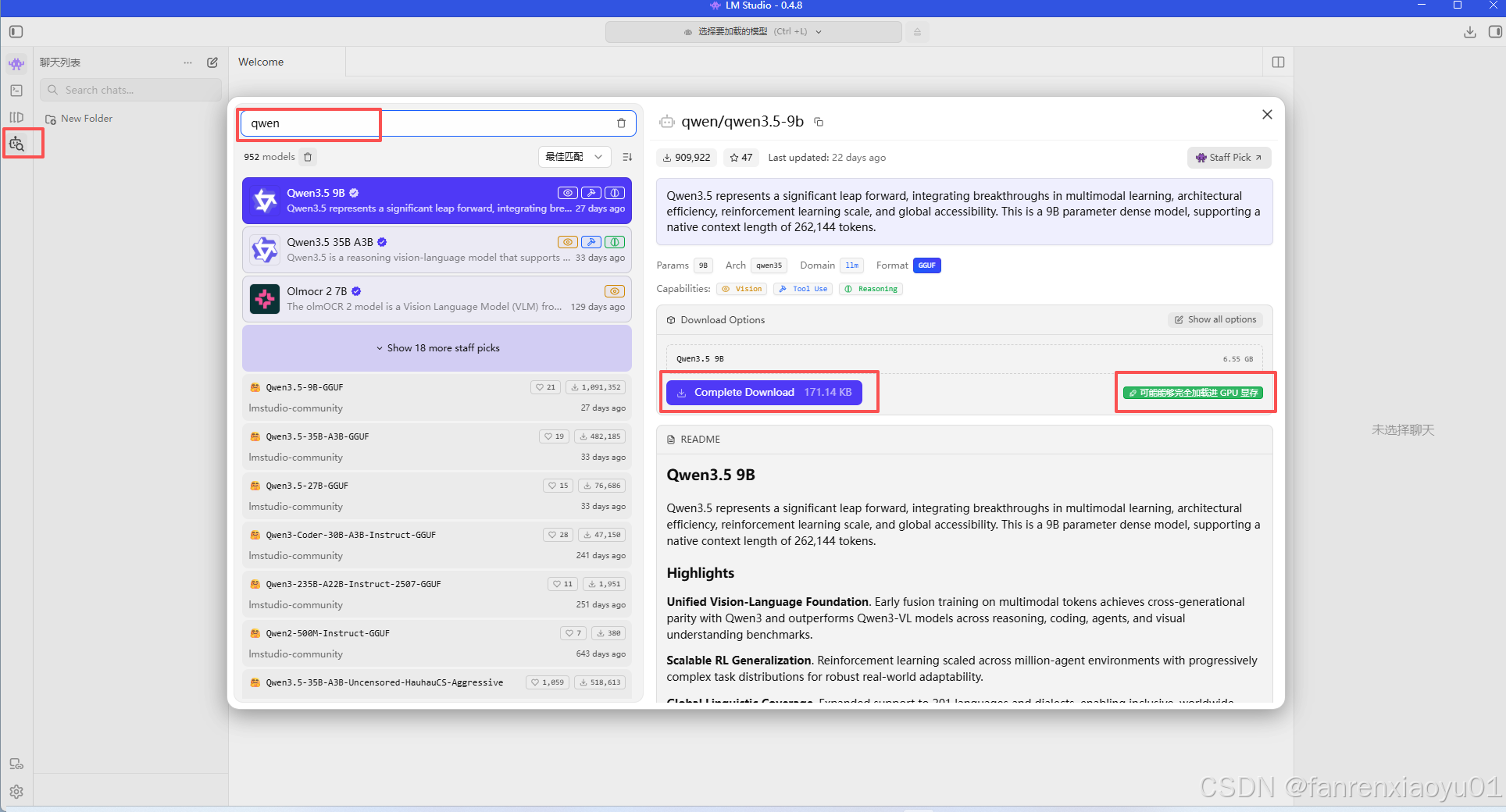The width and height of the screenshot is (1506, 812).
Task: Click the qwen35 Arch badge
Action: tap(769, 265)
